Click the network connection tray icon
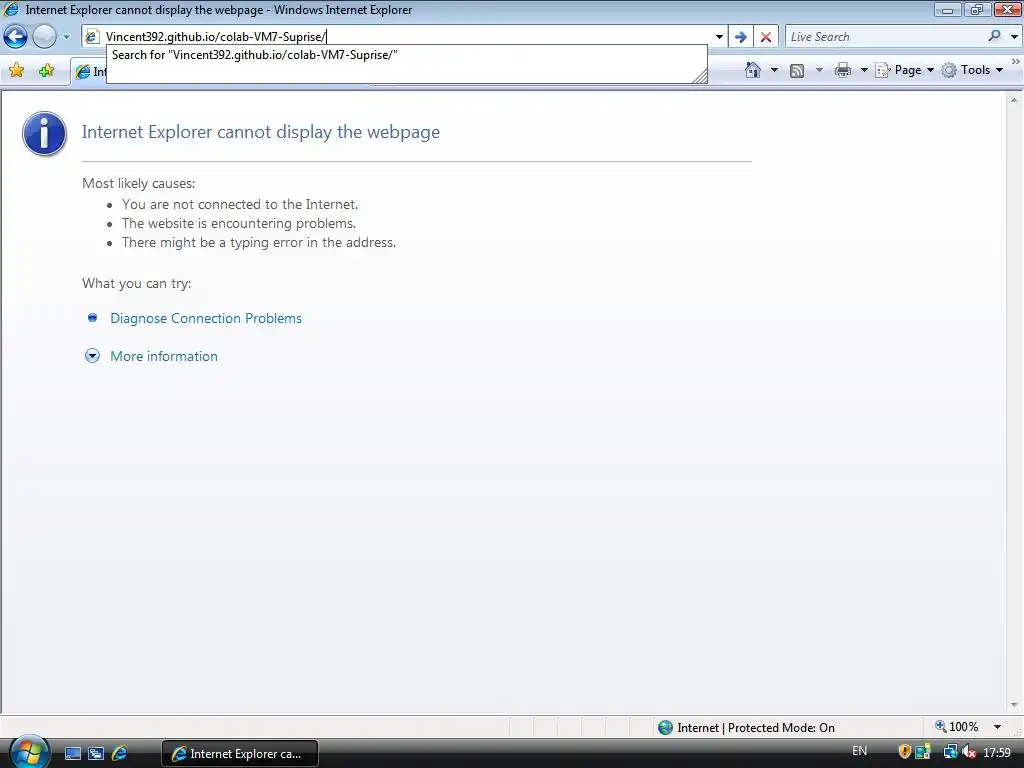 click(x=950, y=752)
